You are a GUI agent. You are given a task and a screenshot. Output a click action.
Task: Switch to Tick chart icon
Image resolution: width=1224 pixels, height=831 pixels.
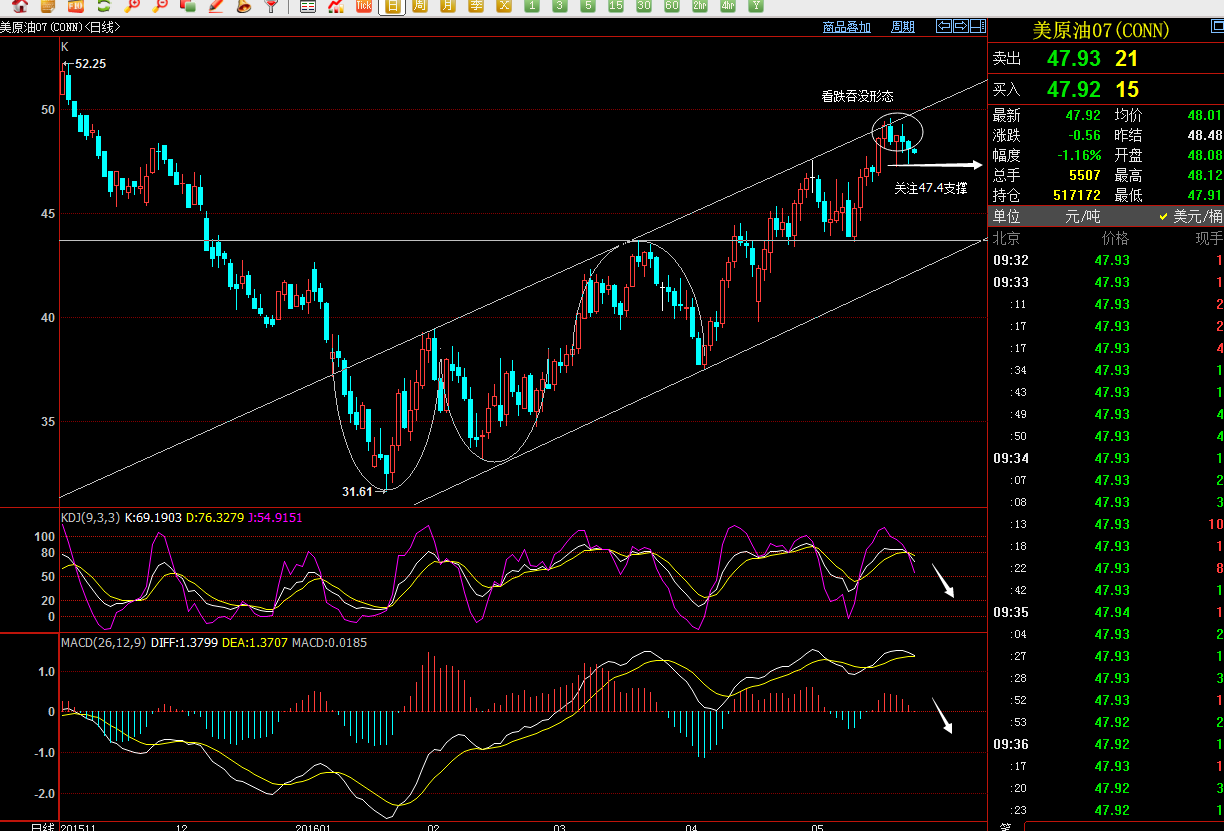point(364,6)
